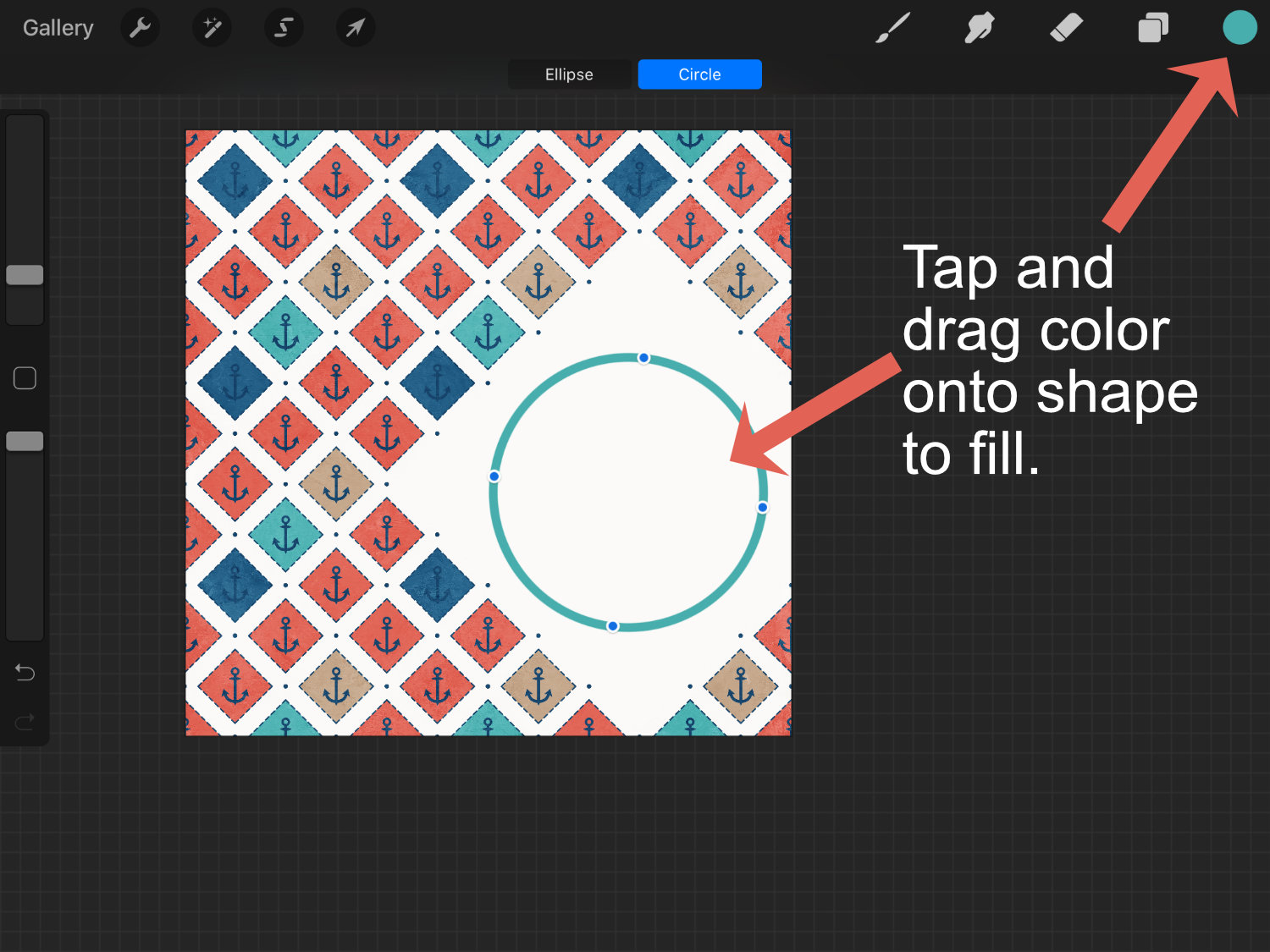Image resolution: width=1270 pixels, height=952 pixels.
Task: Return to the Gallery
Action: point(58,28)
